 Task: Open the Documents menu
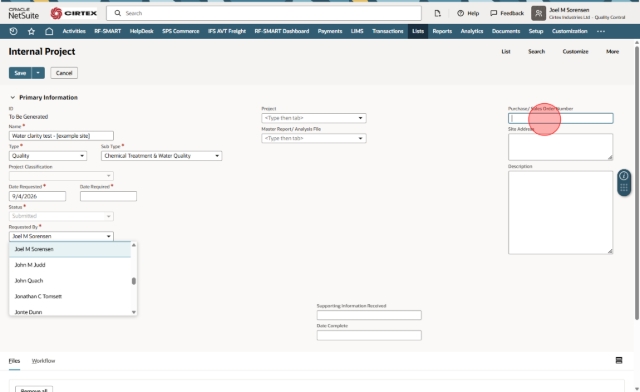coord(506,31)
